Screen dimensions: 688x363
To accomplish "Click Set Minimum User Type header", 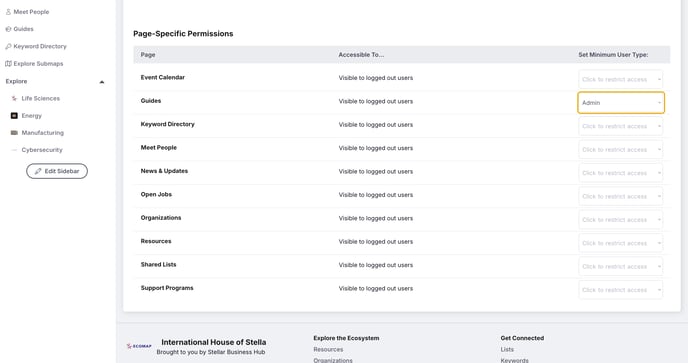I will (613, 55).
